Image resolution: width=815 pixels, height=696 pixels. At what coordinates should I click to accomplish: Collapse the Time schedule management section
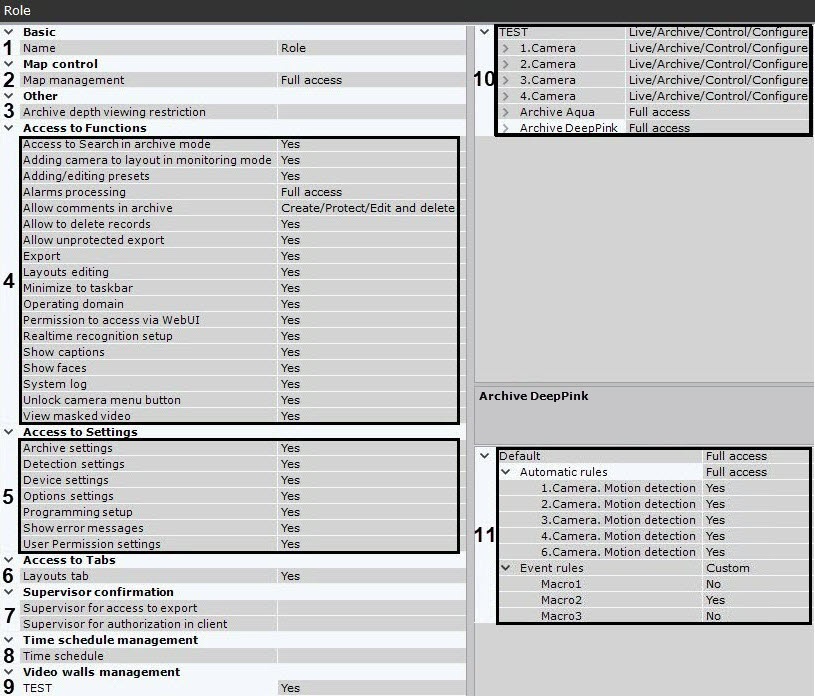(x=8, y=640)
